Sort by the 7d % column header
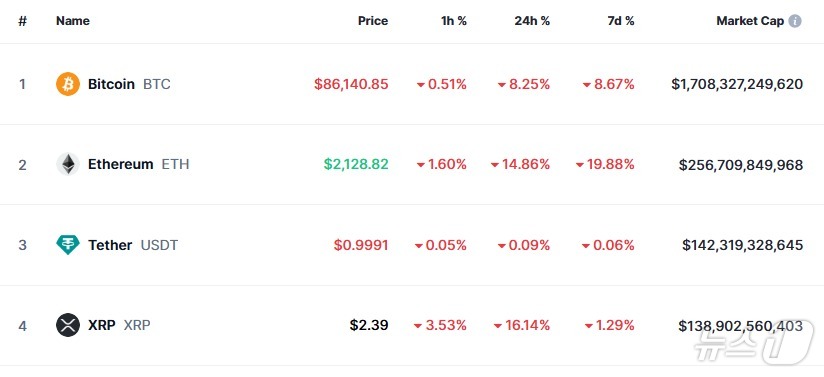 click(621, 21)
